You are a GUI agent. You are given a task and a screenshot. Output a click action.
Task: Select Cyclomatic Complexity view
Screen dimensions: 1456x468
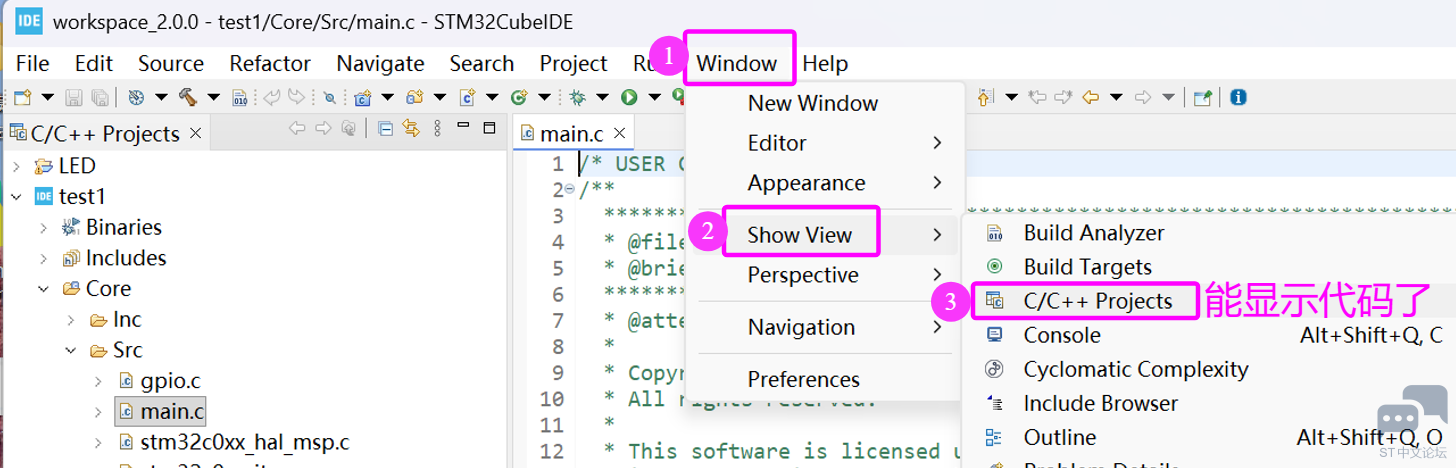1209,369
